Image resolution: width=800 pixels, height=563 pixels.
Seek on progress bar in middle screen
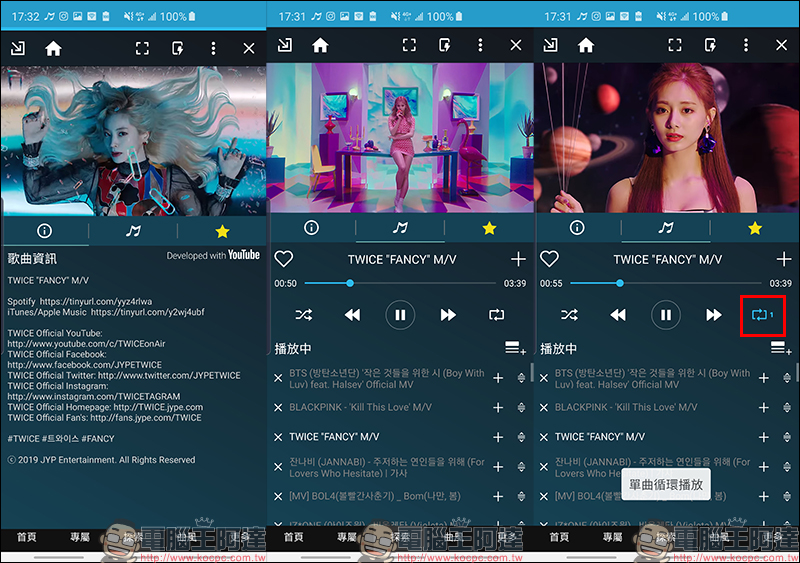(400, 283)
